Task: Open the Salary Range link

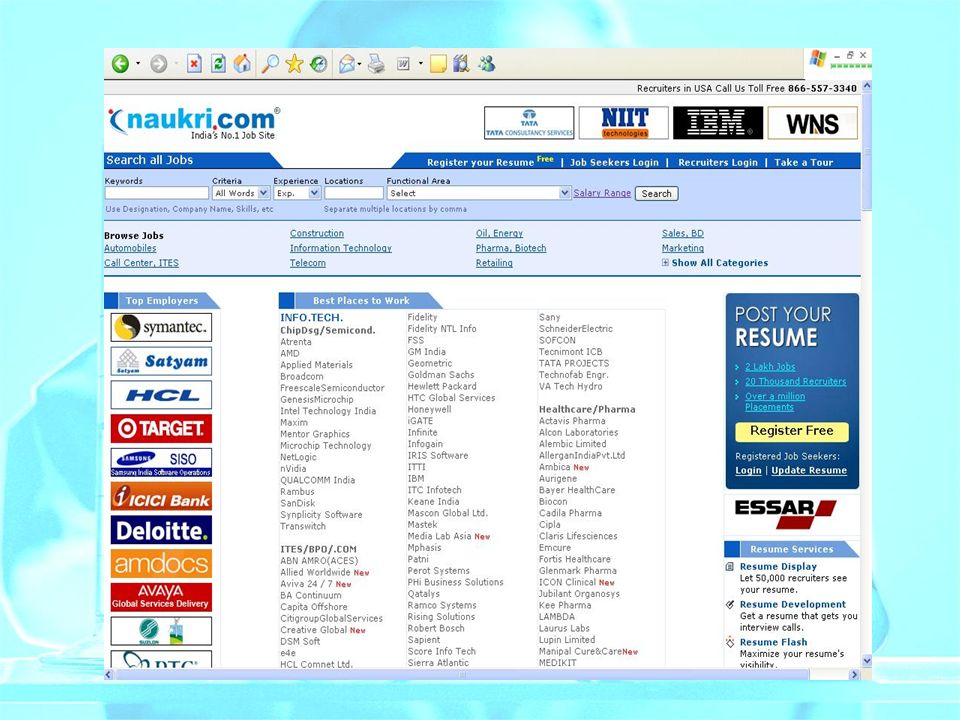Action: click(602, 193)
